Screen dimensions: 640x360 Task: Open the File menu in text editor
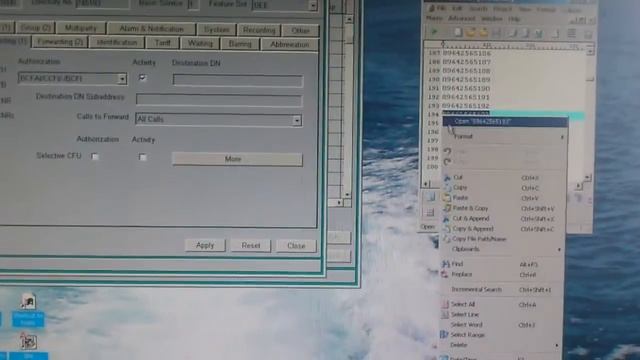point(442,9)
